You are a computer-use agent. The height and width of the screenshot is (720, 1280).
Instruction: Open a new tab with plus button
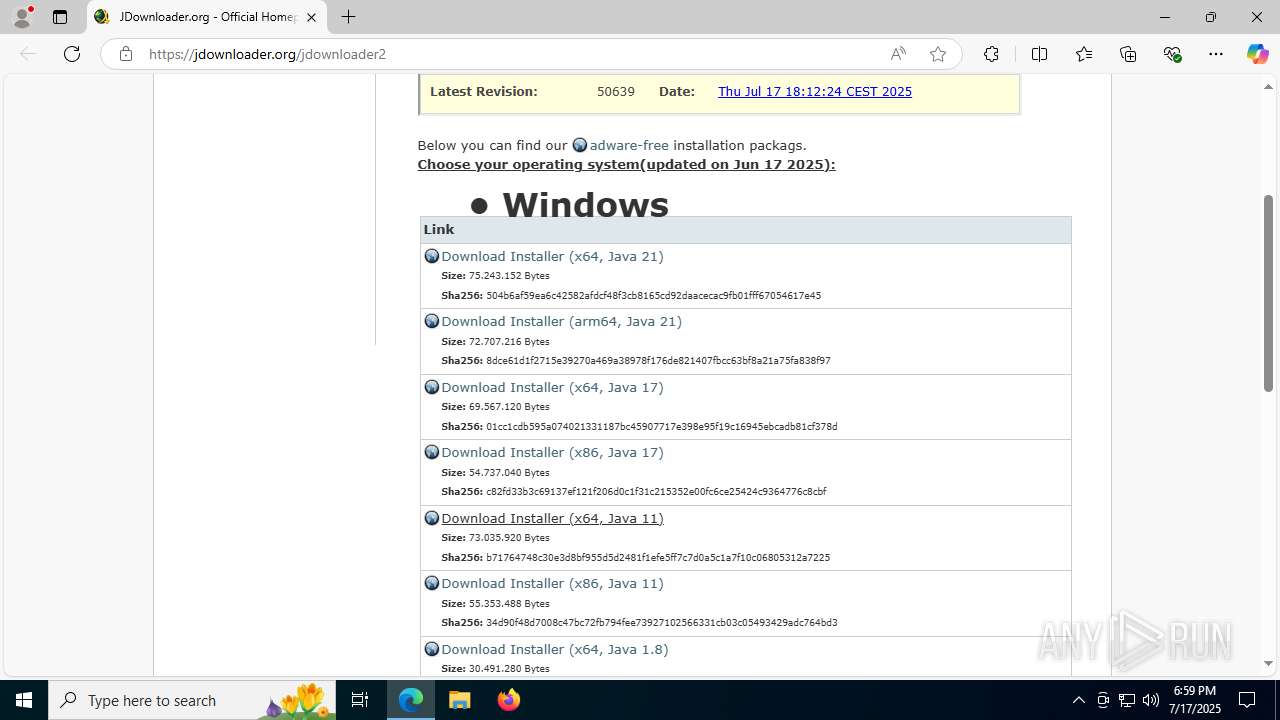pos(348,17)
